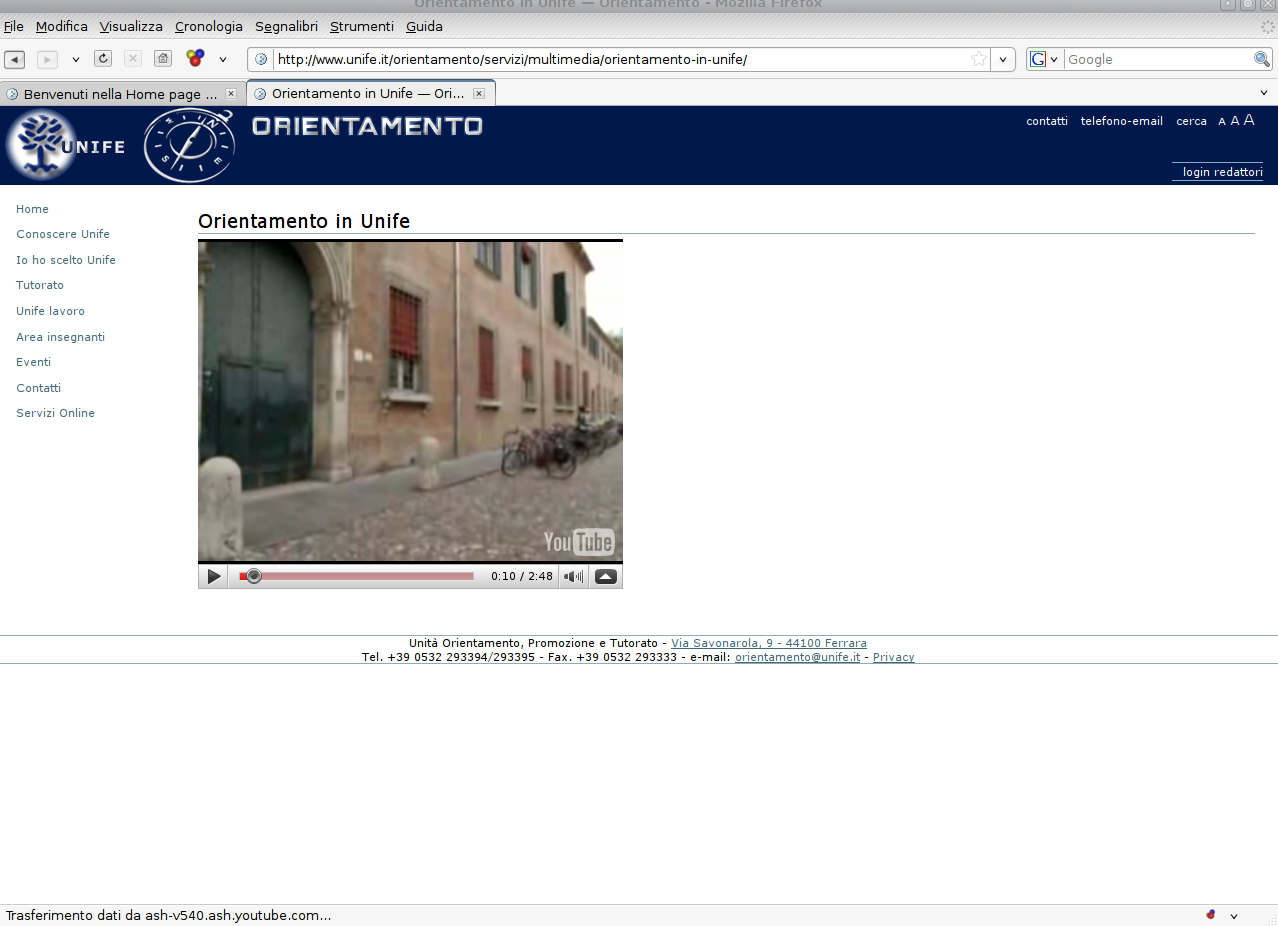The image size is (1278, 926).
Task: Click the UNIFE tree logo
Action: pyautogui.click(x=42, y=145)
